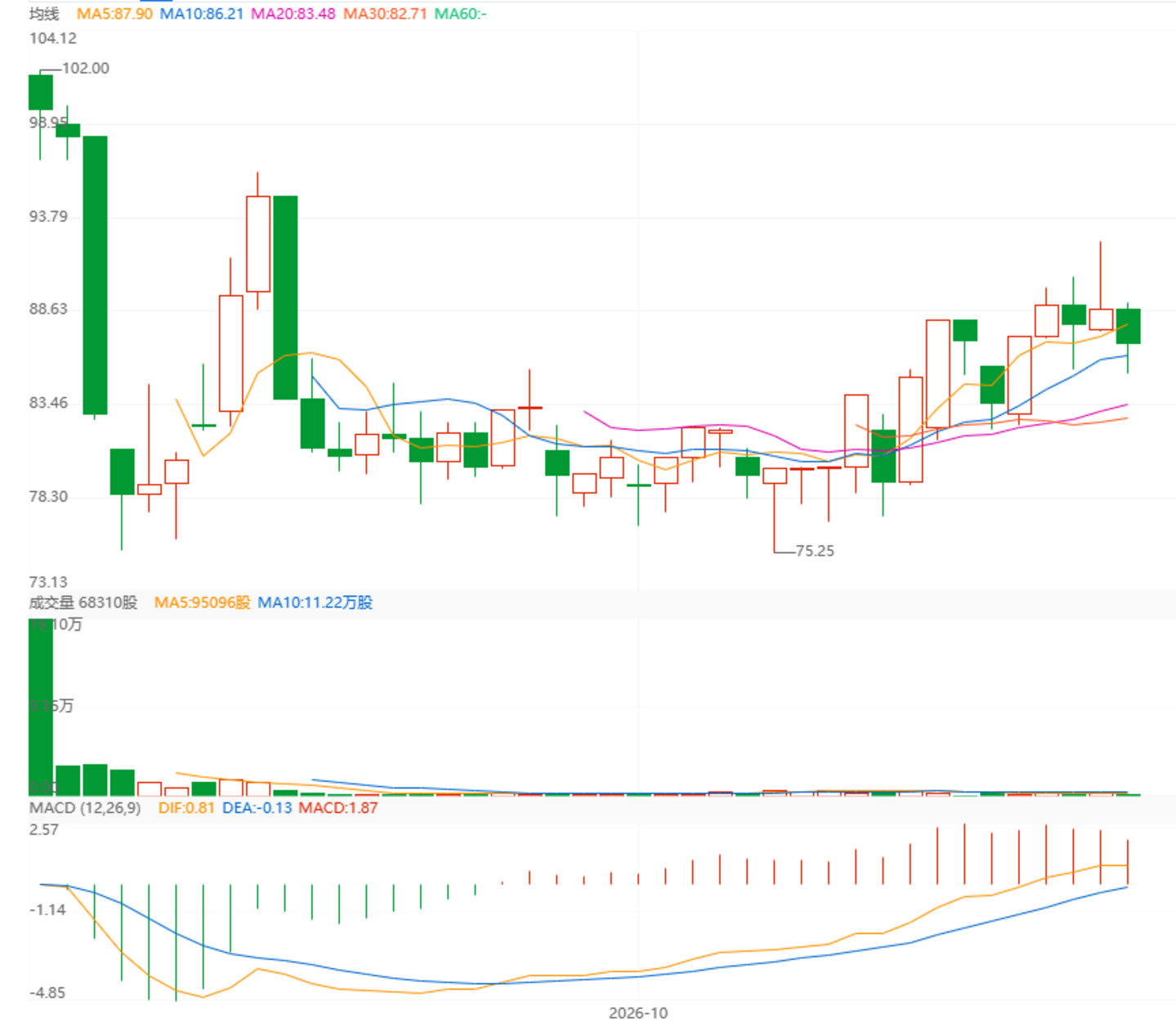The width and height of the screenshot is (1176, 1032).
Task: Click the 成交量 68310股 volume label
Action: pos(83,602)
